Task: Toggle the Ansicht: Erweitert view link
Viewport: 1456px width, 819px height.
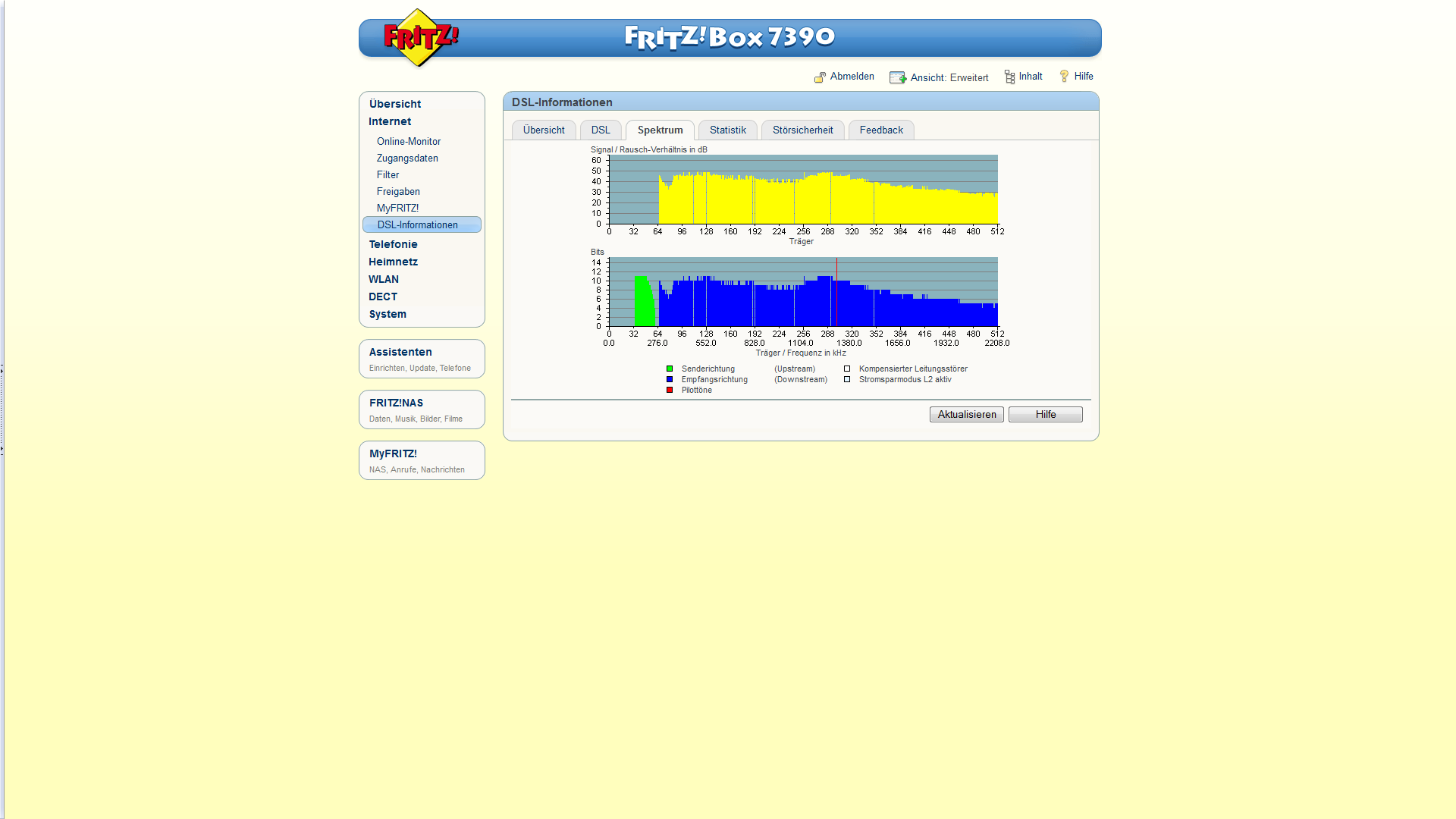Action: point(949,78)
